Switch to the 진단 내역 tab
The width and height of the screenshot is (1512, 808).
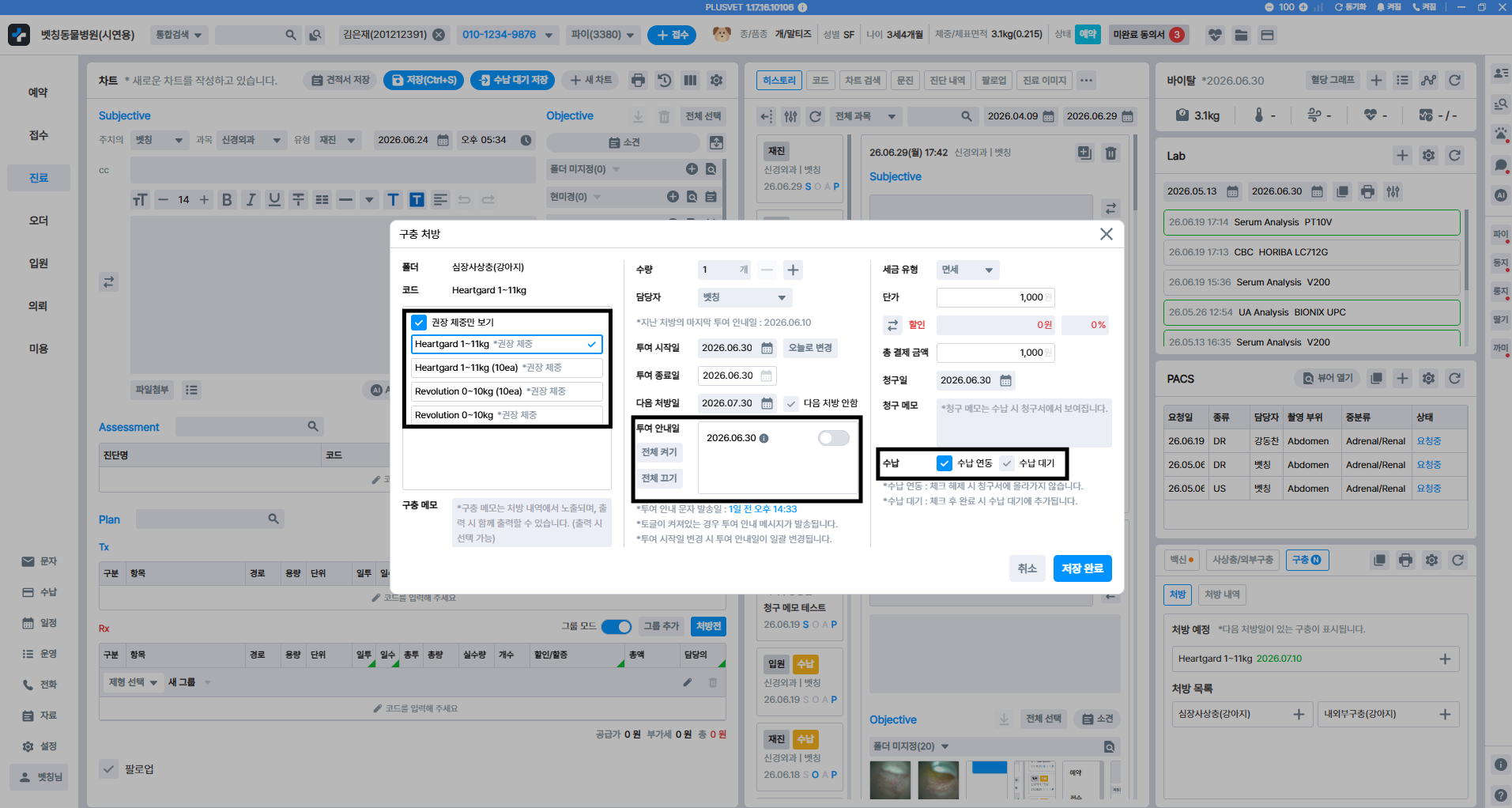[x=948, y=80]
